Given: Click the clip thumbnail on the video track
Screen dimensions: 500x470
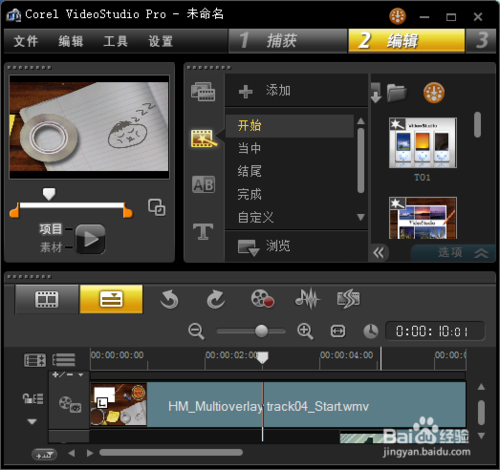Looking at the screenshot, I should pos(119,405).
